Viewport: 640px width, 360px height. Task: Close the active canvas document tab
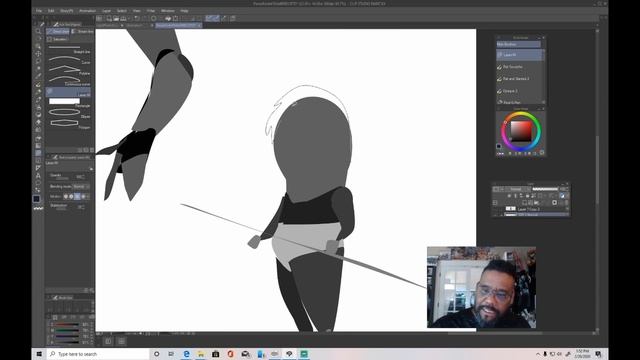coord(199,25)
